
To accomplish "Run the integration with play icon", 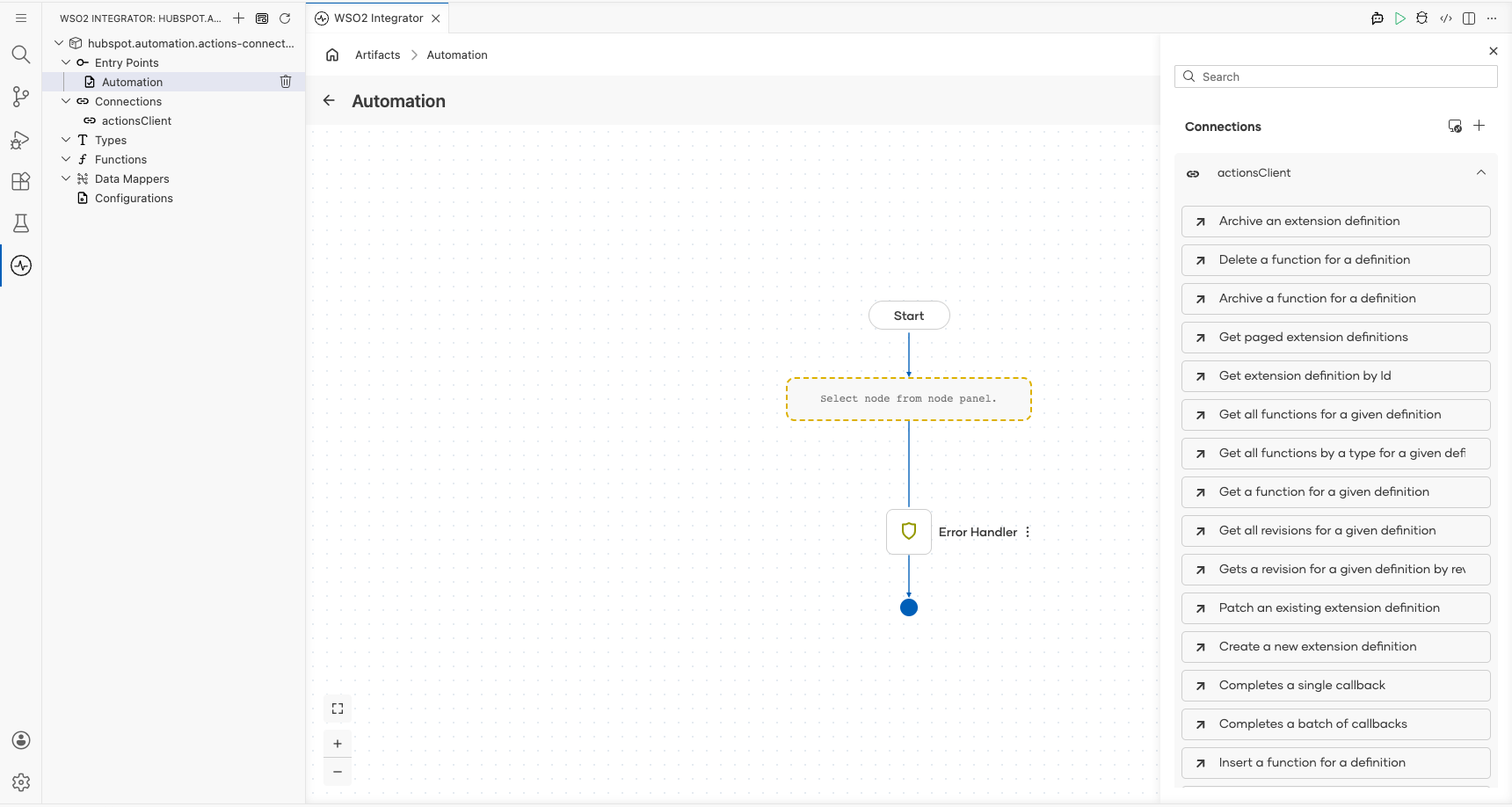I will pos(1400,18).
